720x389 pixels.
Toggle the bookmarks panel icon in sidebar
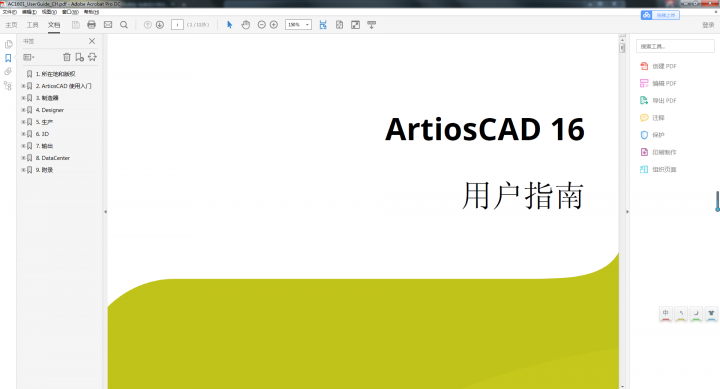click(8, 58)
